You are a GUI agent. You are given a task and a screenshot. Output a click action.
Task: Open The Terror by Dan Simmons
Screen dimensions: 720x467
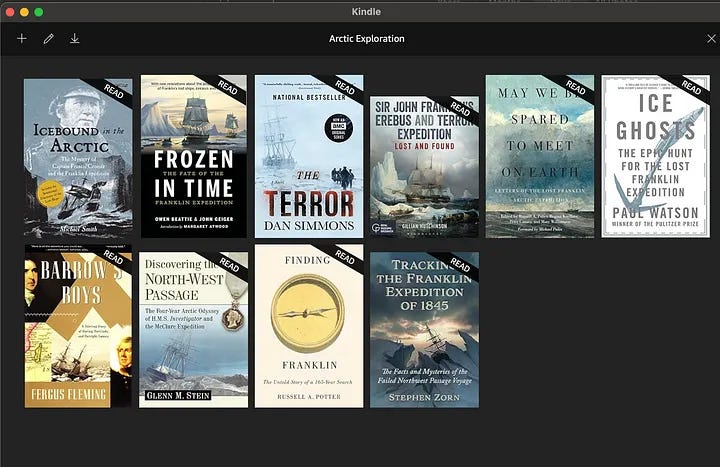tap(309, 156)
